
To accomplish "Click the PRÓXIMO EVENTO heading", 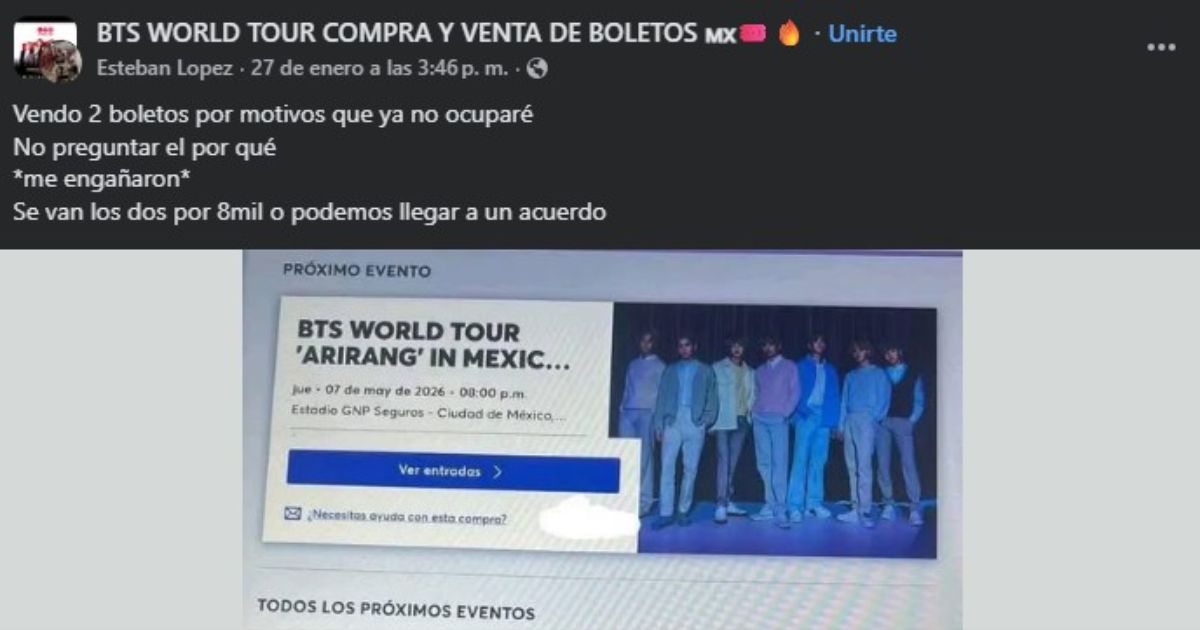I will pyautogui.click(x=357, y=271).
